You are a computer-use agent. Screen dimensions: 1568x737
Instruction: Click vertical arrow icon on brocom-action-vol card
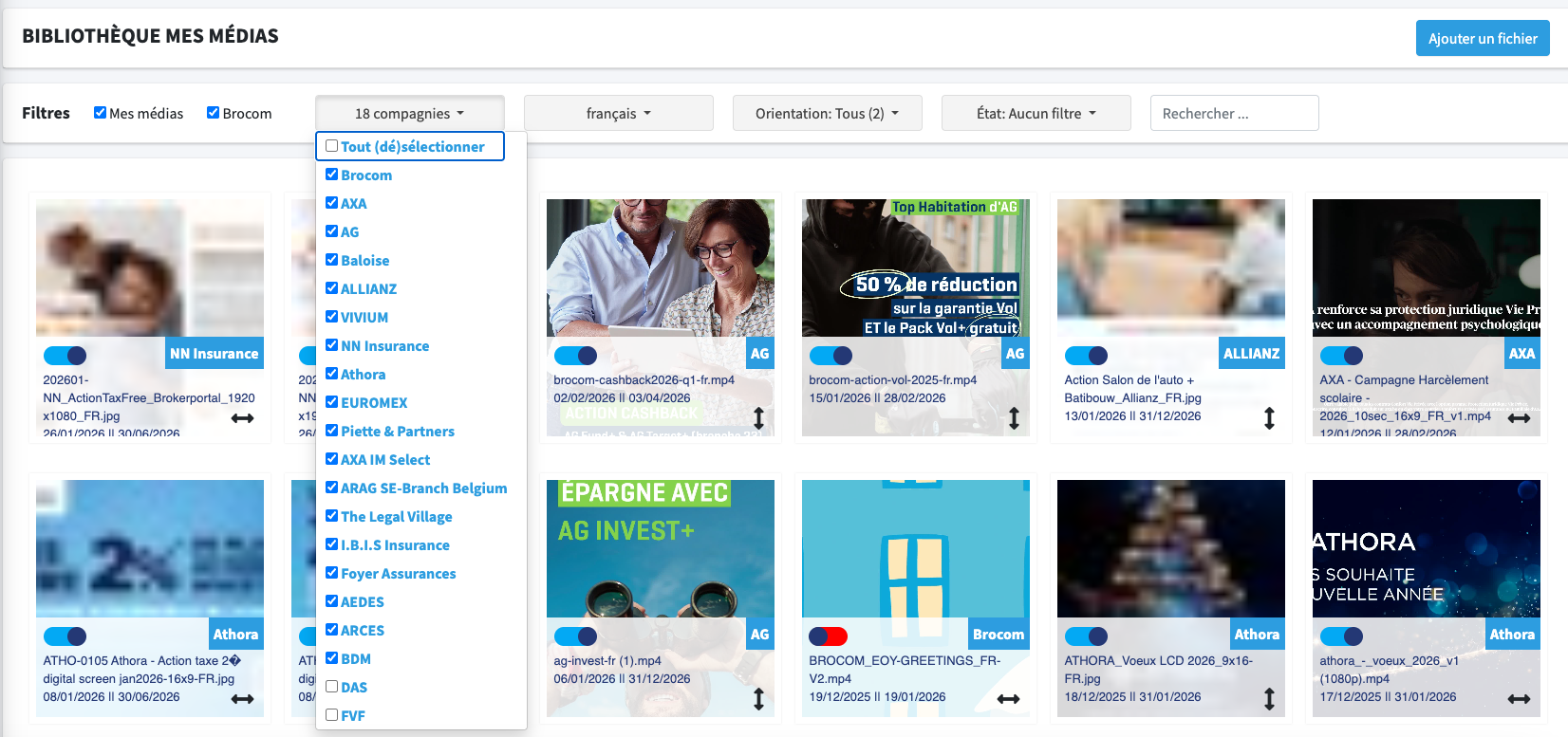pyautogui.click(x=1014, y=418)
